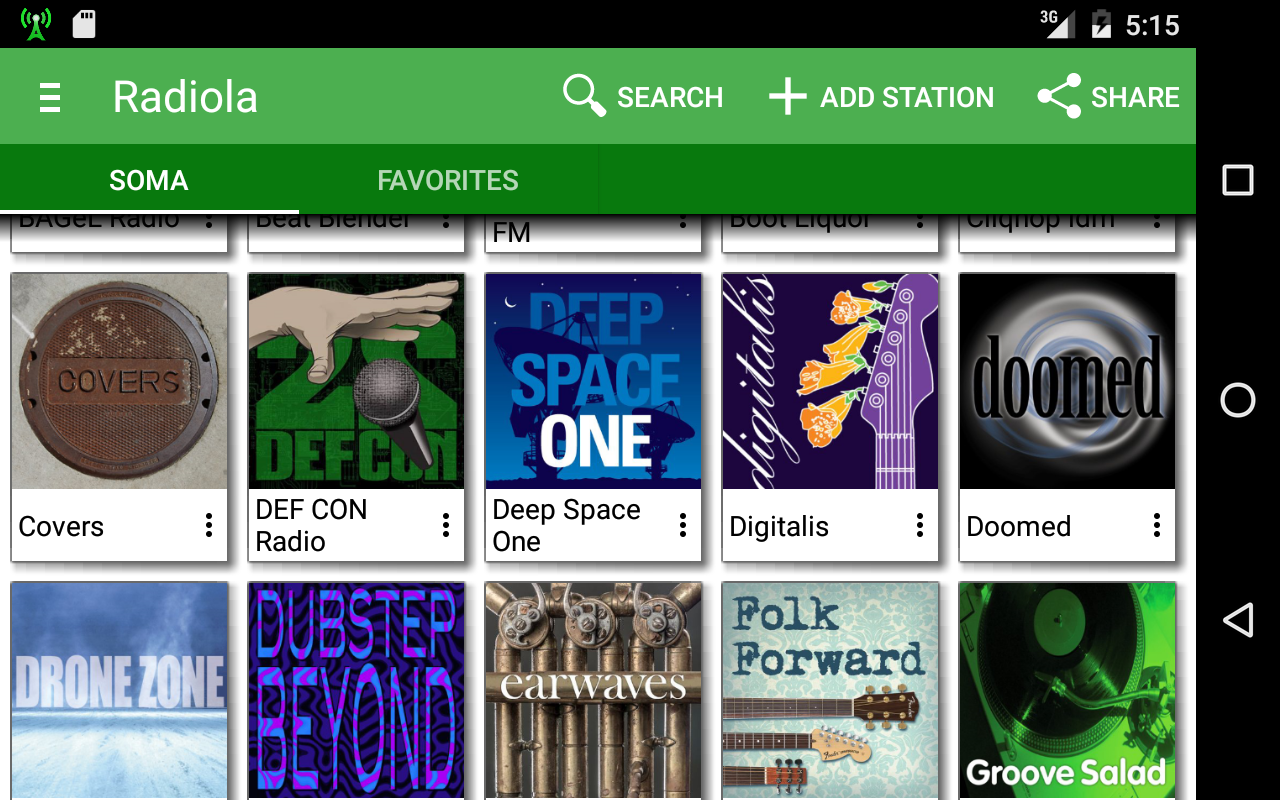Select the Doomed station artwork
Image resolution: width=1280 pixels, height=800 pixels.
(x=1067, y=381)
